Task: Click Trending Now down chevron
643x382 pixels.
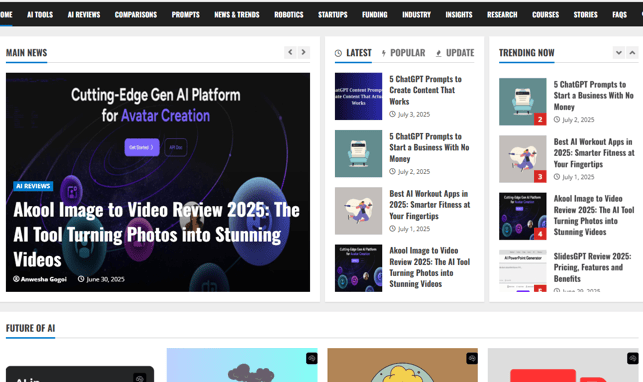Action: tap(619, 52)
